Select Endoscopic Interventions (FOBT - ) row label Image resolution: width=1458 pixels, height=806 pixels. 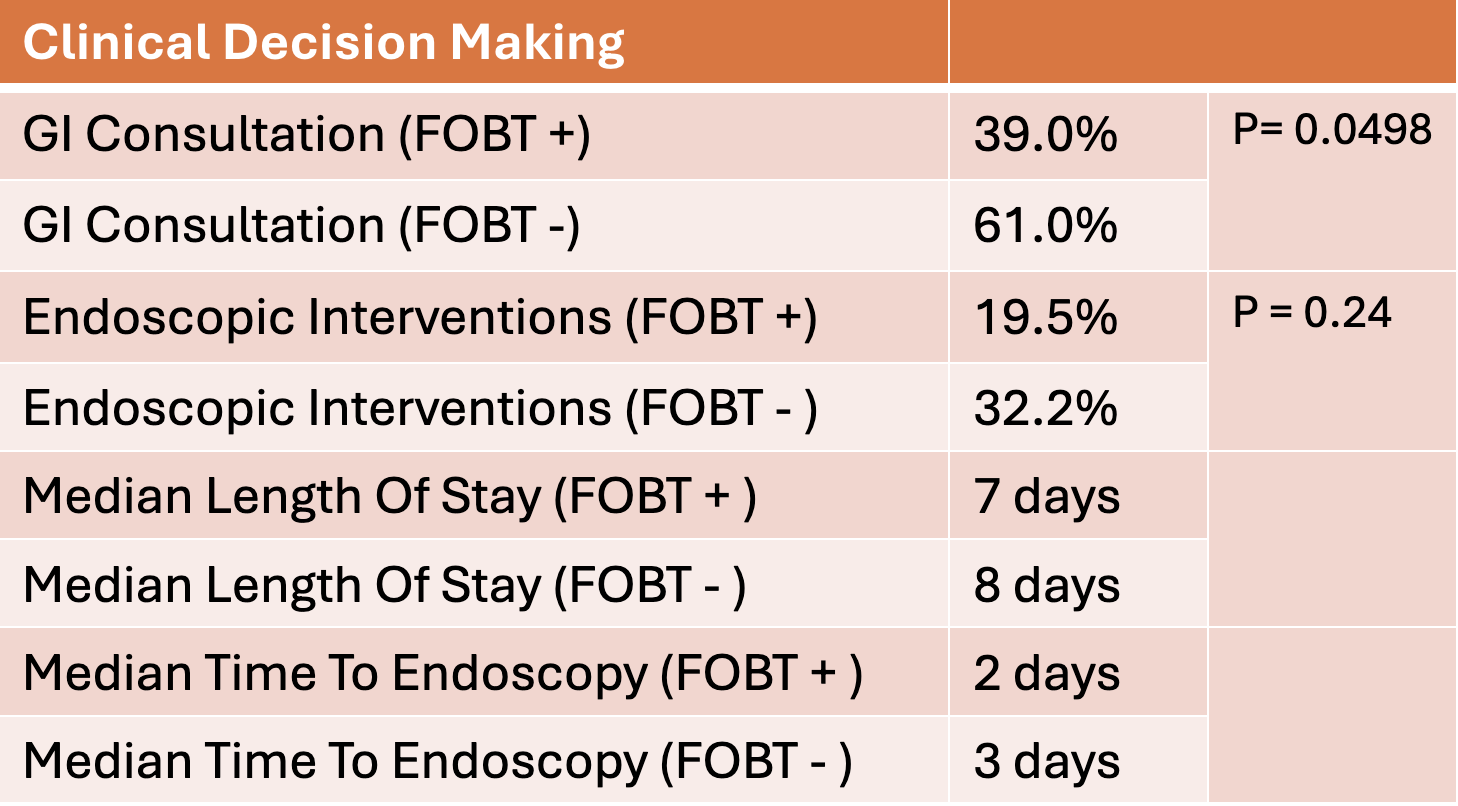coord(474,406)
